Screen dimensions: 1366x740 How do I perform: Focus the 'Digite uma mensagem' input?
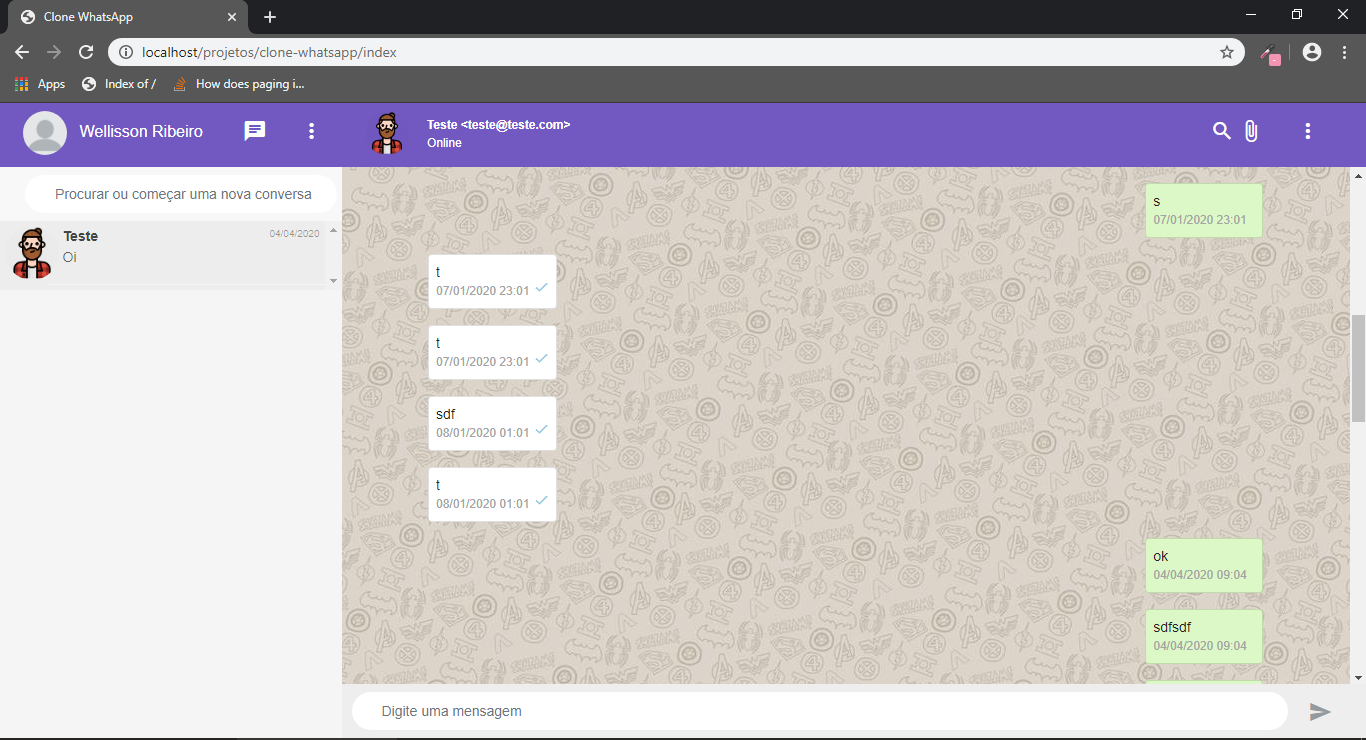[x=820, y=711]
